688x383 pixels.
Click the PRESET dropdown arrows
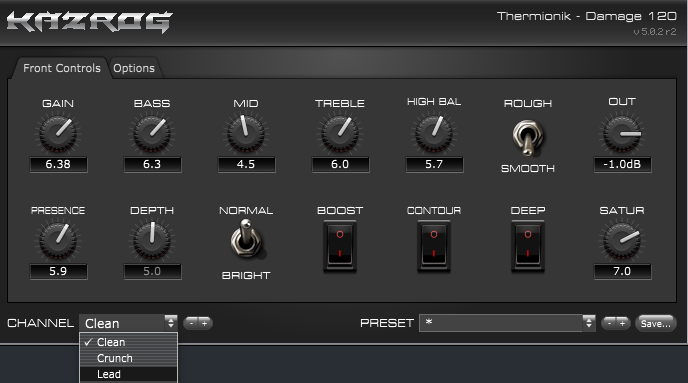[x=589, y=323]
